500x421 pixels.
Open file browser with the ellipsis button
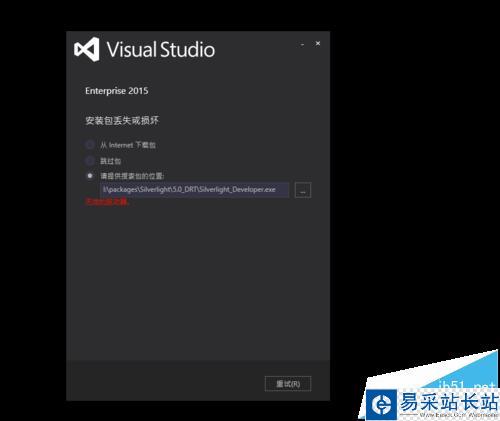(x=303, y=190)
